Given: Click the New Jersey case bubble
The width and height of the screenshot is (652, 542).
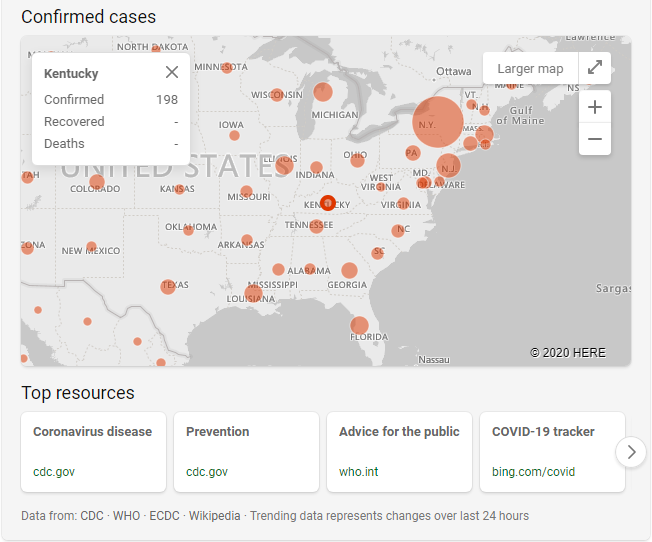Looking at the screenshot, I should click(448, 166).
